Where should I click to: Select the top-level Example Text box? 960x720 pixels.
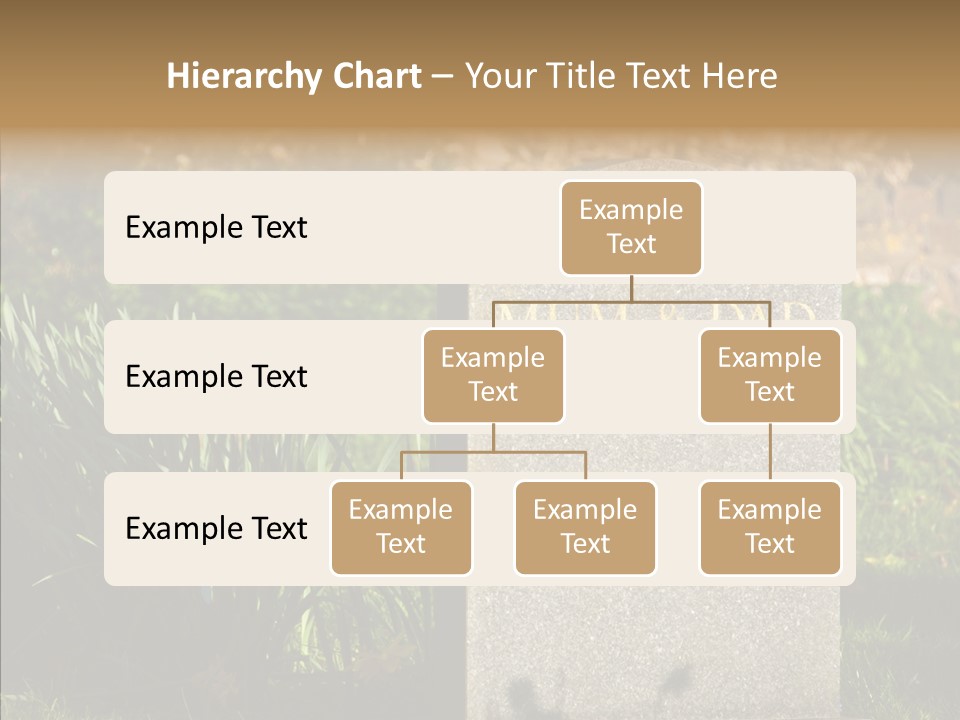(x=631, y=227)
